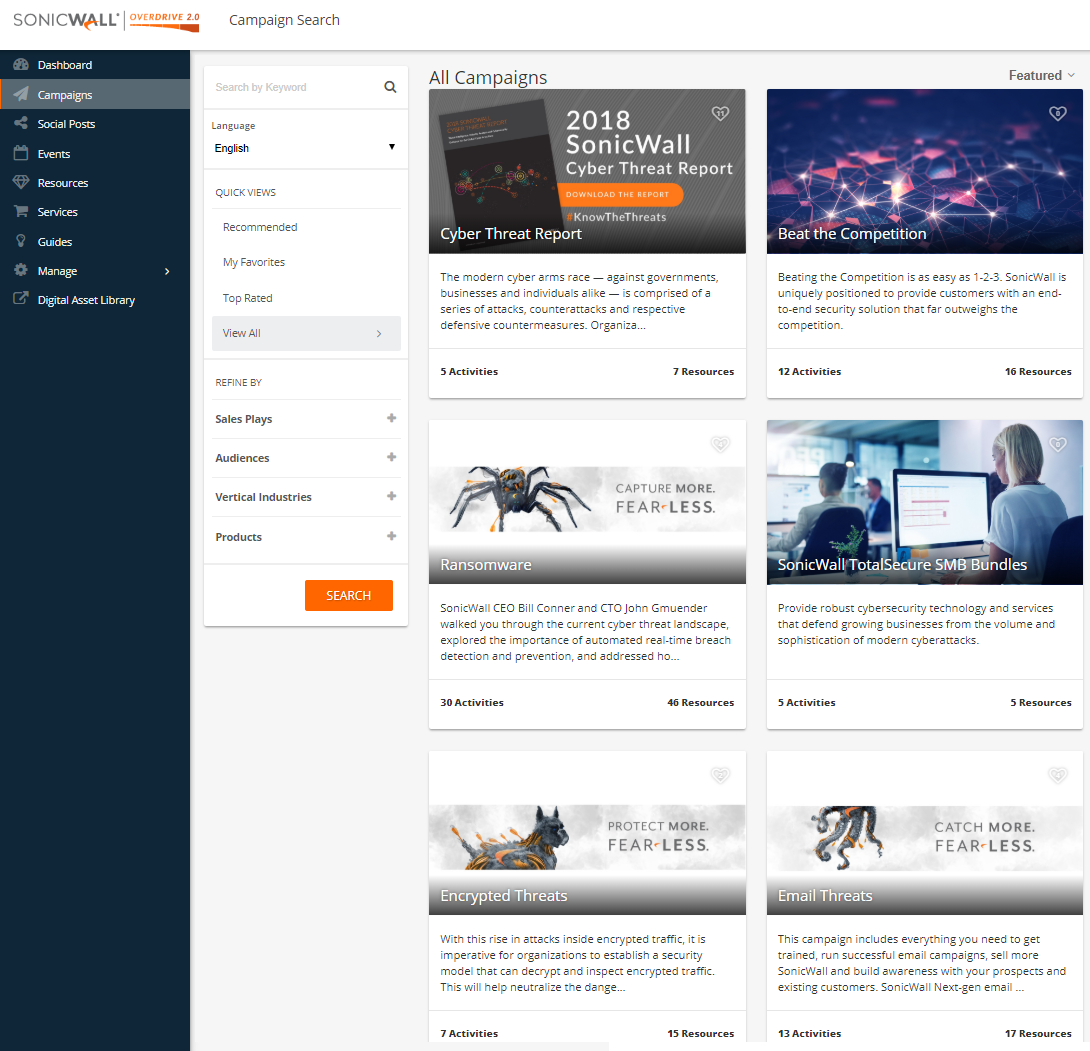The width and height of the screenshot is (1090, 1051).
Task: Mark Encrypted Threats as favorite
Action: tap(720, 775)
